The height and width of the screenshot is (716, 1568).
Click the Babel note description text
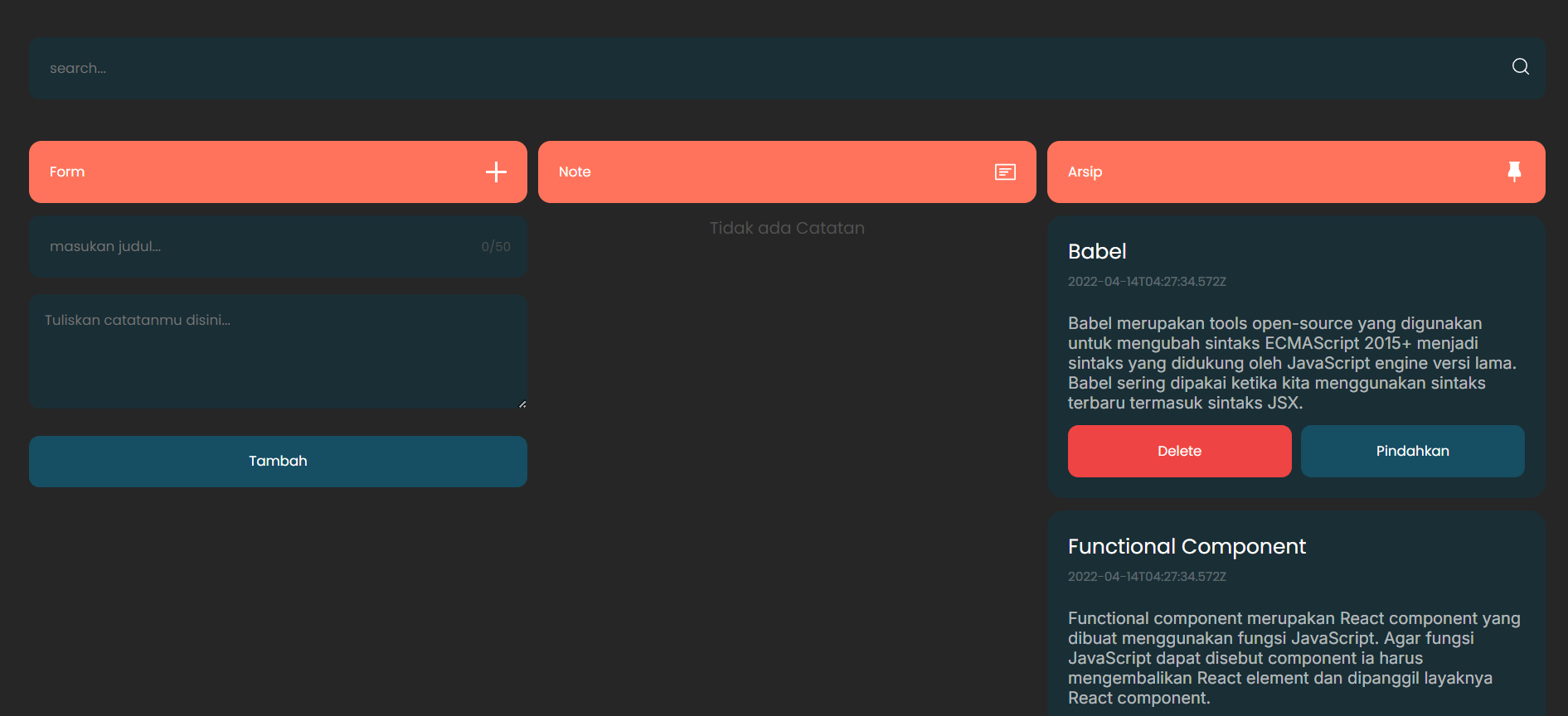pyautogui.click(x=1292, y=363)
